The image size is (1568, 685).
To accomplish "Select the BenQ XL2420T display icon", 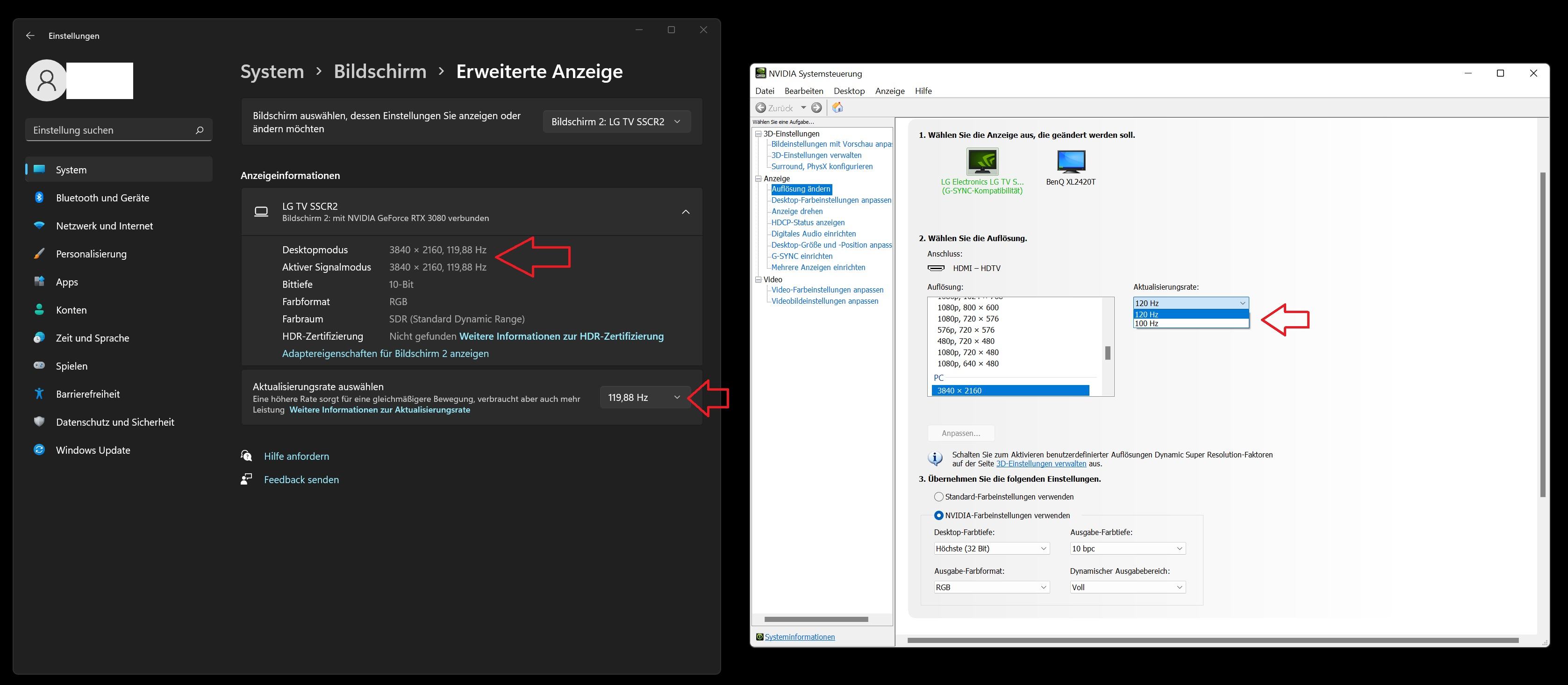I will pos(1071,161).
